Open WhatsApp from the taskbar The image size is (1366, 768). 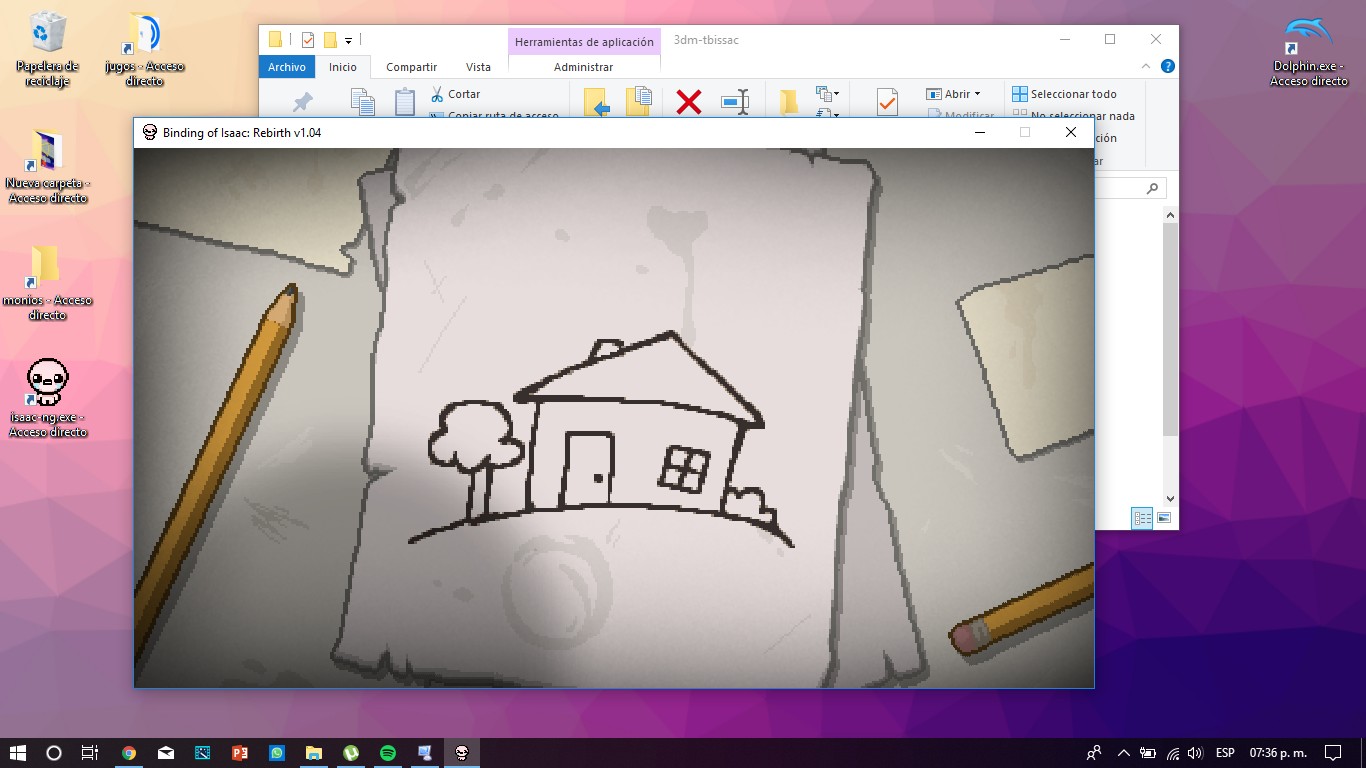[277, 753]
